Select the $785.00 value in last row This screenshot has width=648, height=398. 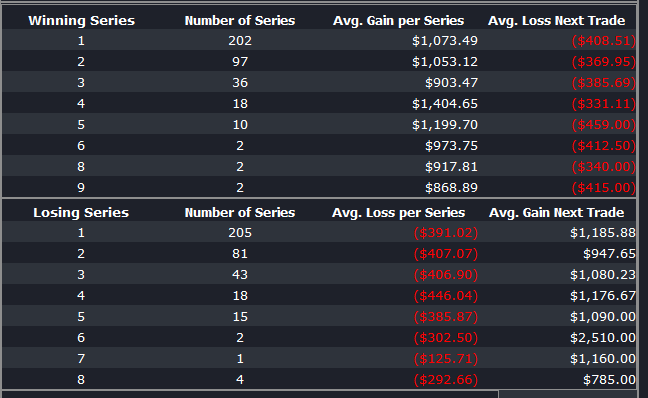609,379
